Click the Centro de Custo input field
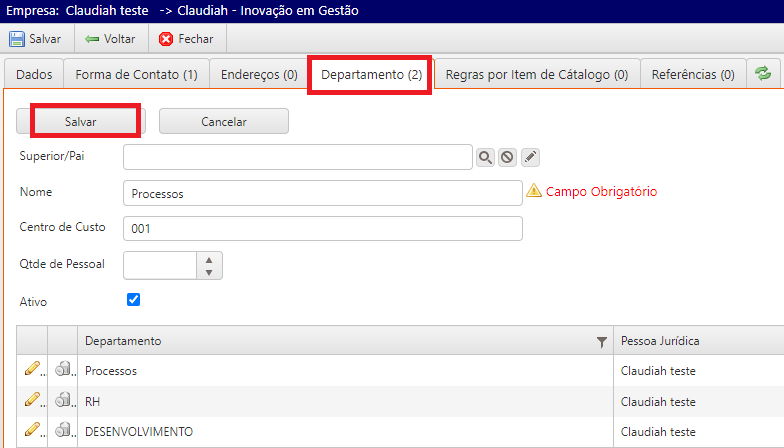The height and width of the screenshot is (448, 784). 322,228
